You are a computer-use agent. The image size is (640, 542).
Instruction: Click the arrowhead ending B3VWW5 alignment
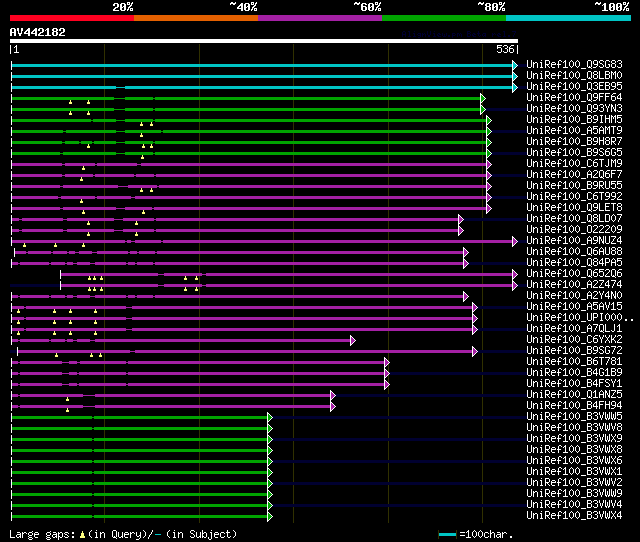270,418
